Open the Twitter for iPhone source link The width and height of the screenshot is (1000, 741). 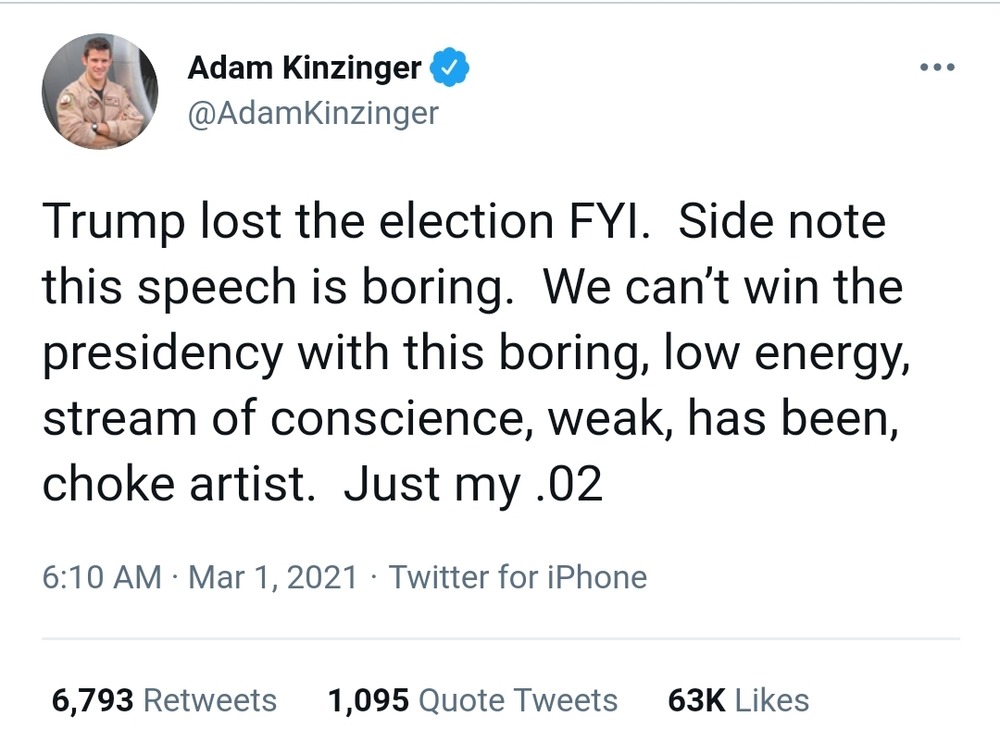pos(517,577)
